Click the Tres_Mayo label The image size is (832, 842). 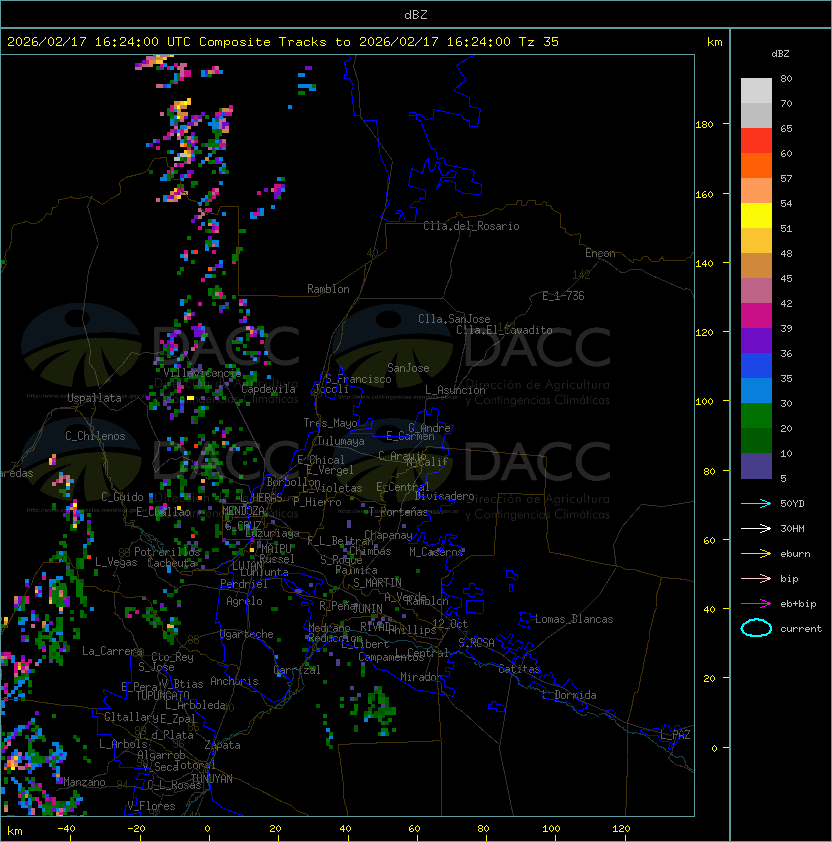tap(330, 423)
